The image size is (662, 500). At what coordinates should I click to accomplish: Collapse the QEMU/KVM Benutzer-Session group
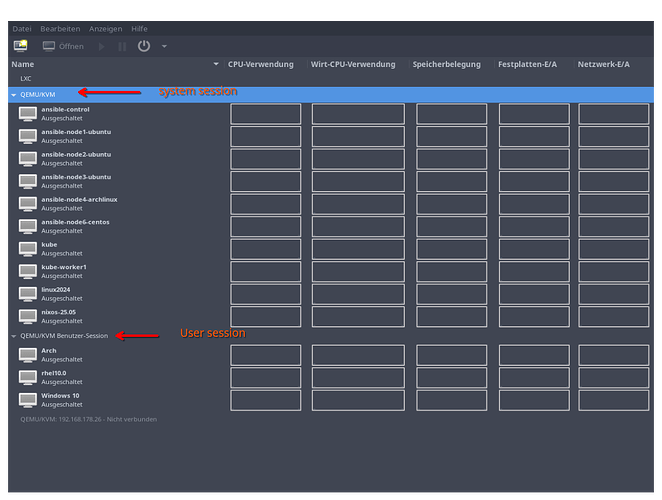[x=14, y=336]
